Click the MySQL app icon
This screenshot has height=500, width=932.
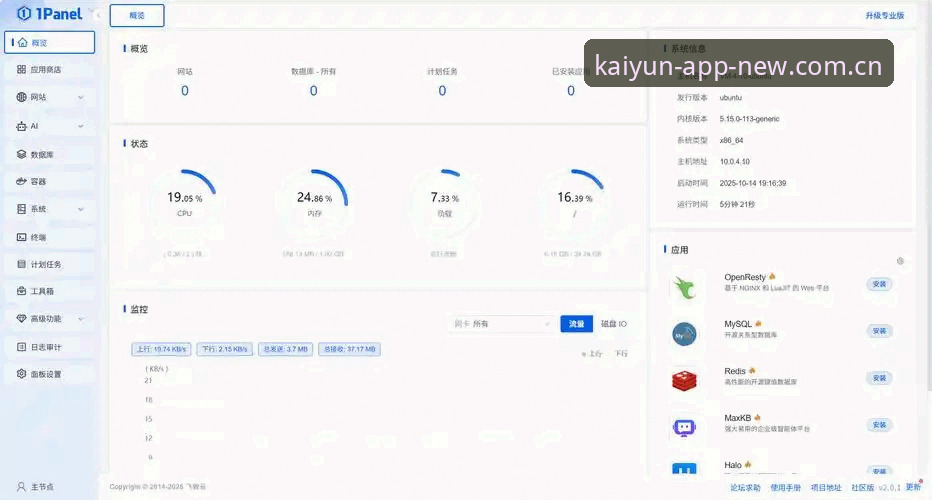(684, 334)
